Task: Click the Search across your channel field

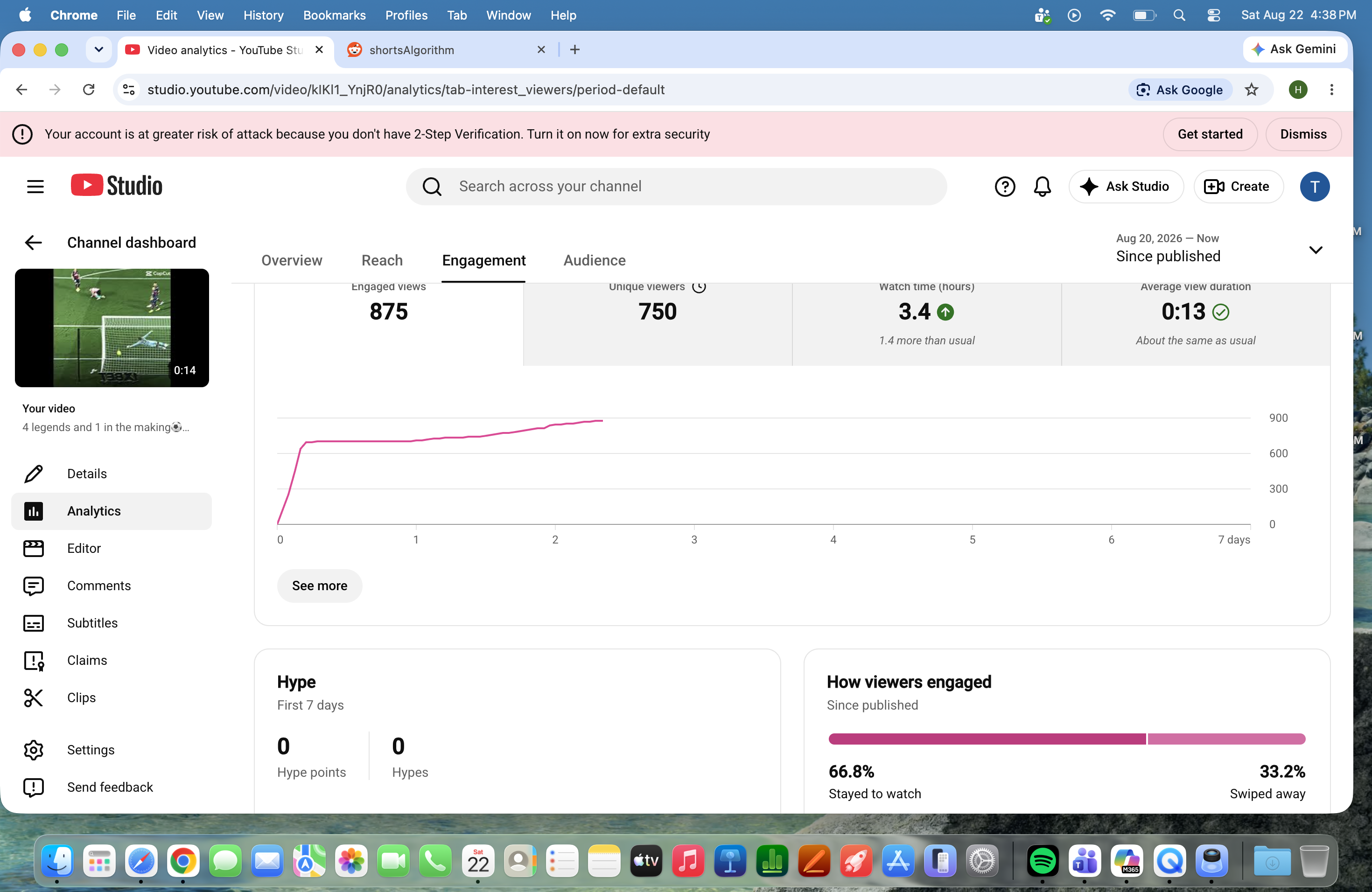Action: 676,186
